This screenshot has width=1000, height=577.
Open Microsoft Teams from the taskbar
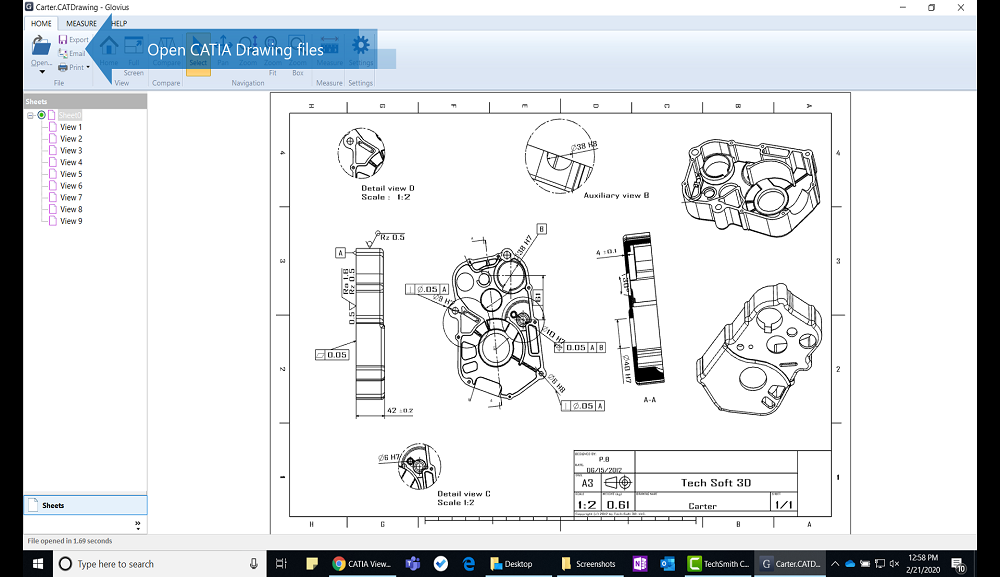coord(413,564)
